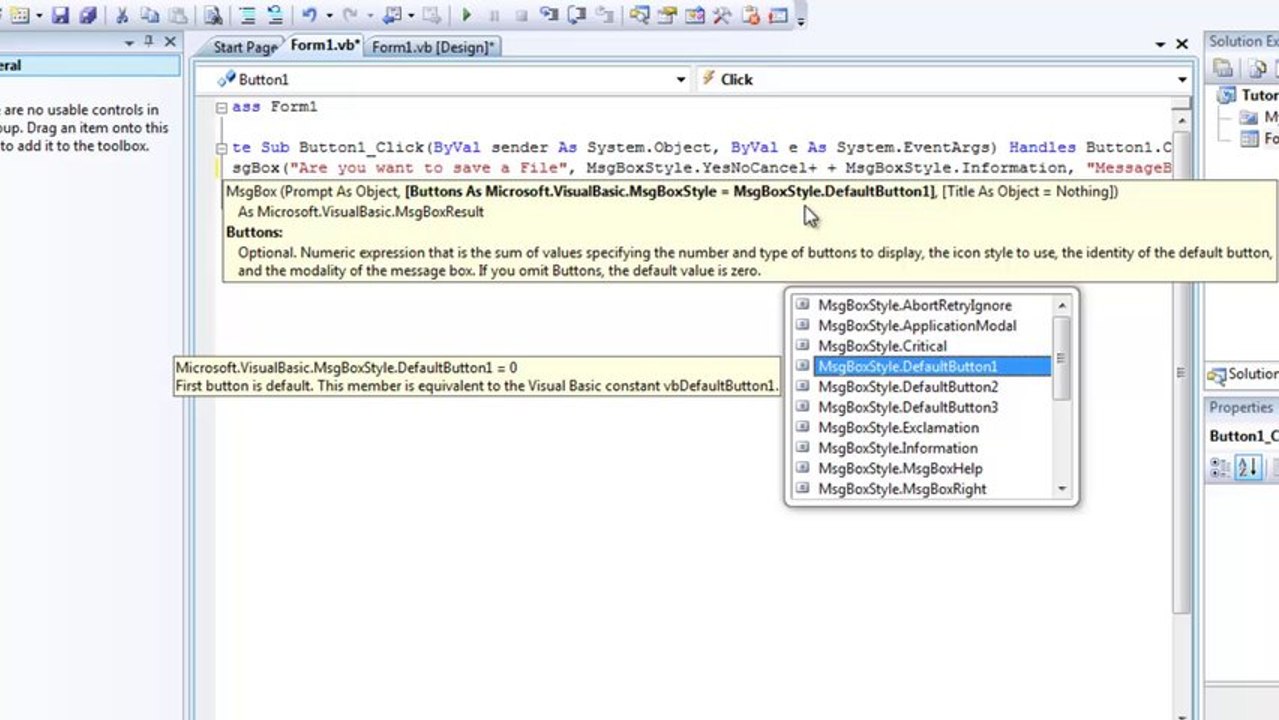Toggle auto-hide pin on Toolbox panel
Screen dimensions: 1279x720
tap(149, 41)
